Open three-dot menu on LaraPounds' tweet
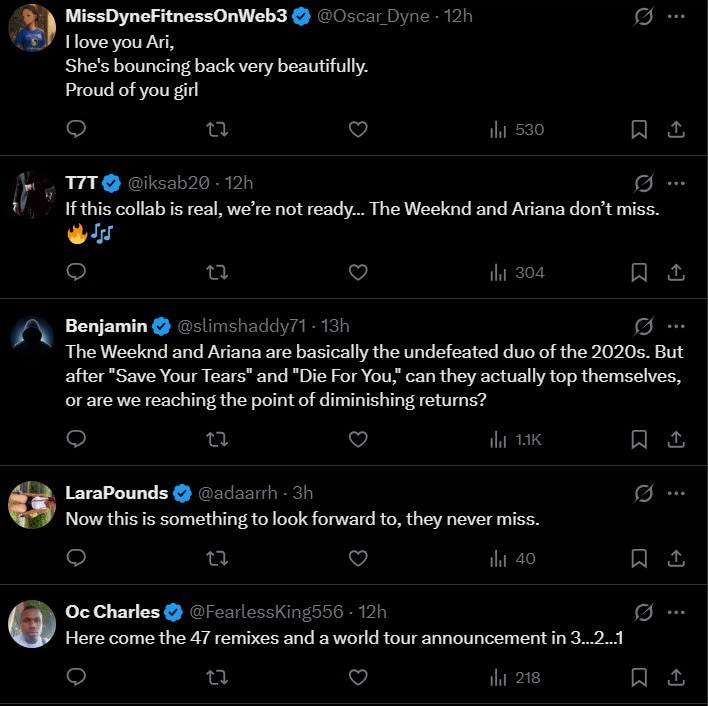The image size is (708, 706). pos(676,492)
